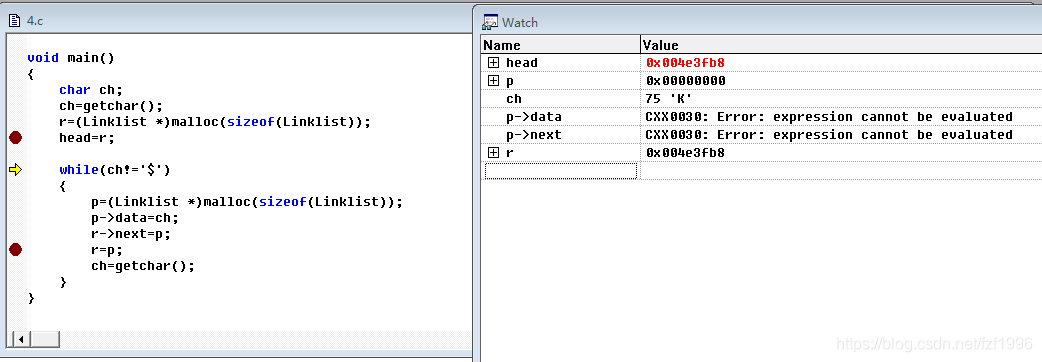Select the p->data watch entry
This screenshot has height=362, width=1042.
click(x=534, y=117)
